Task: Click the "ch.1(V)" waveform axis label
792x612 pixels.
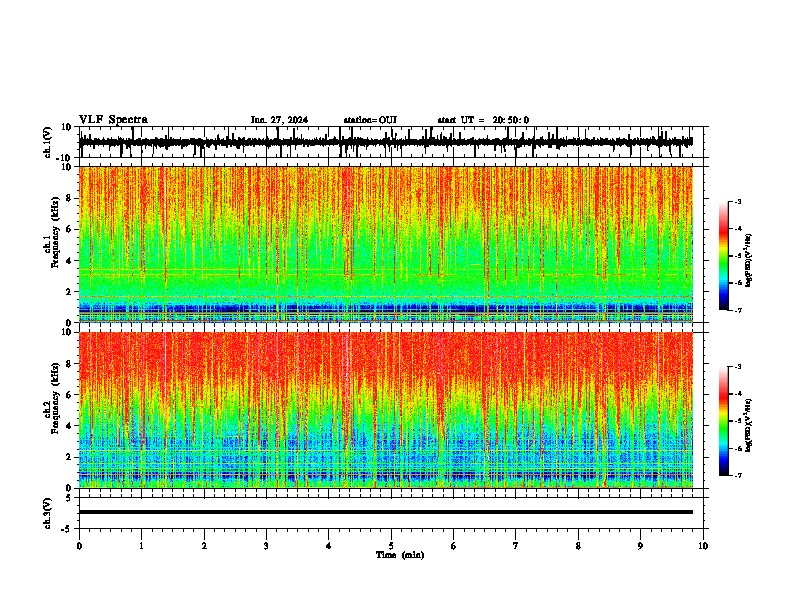Action: point(48,142)
